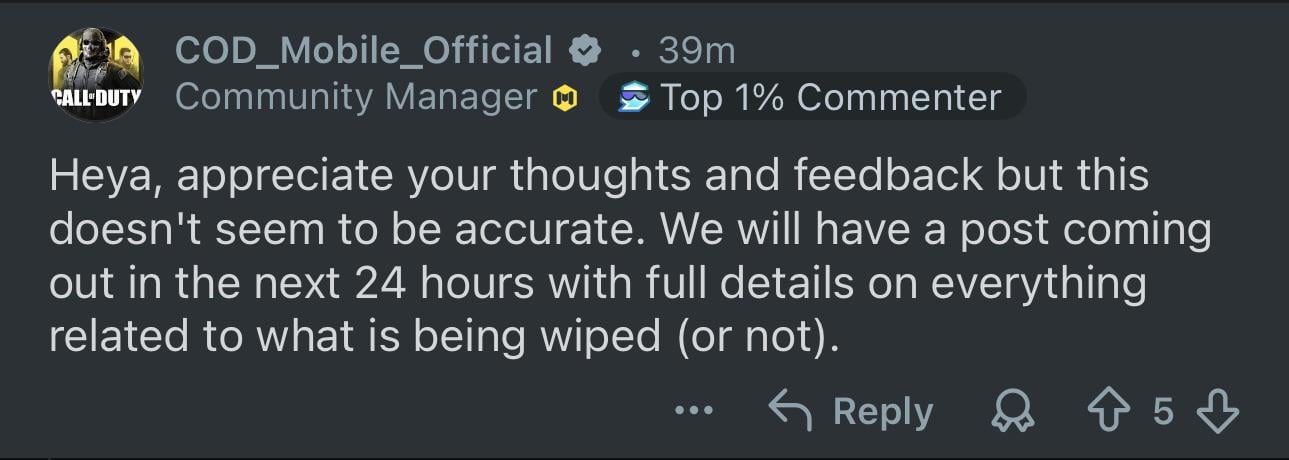Viewport: 1289px width, 460px height.
Task: Click the curved reply arrow icon
Action: coord(790,410)
